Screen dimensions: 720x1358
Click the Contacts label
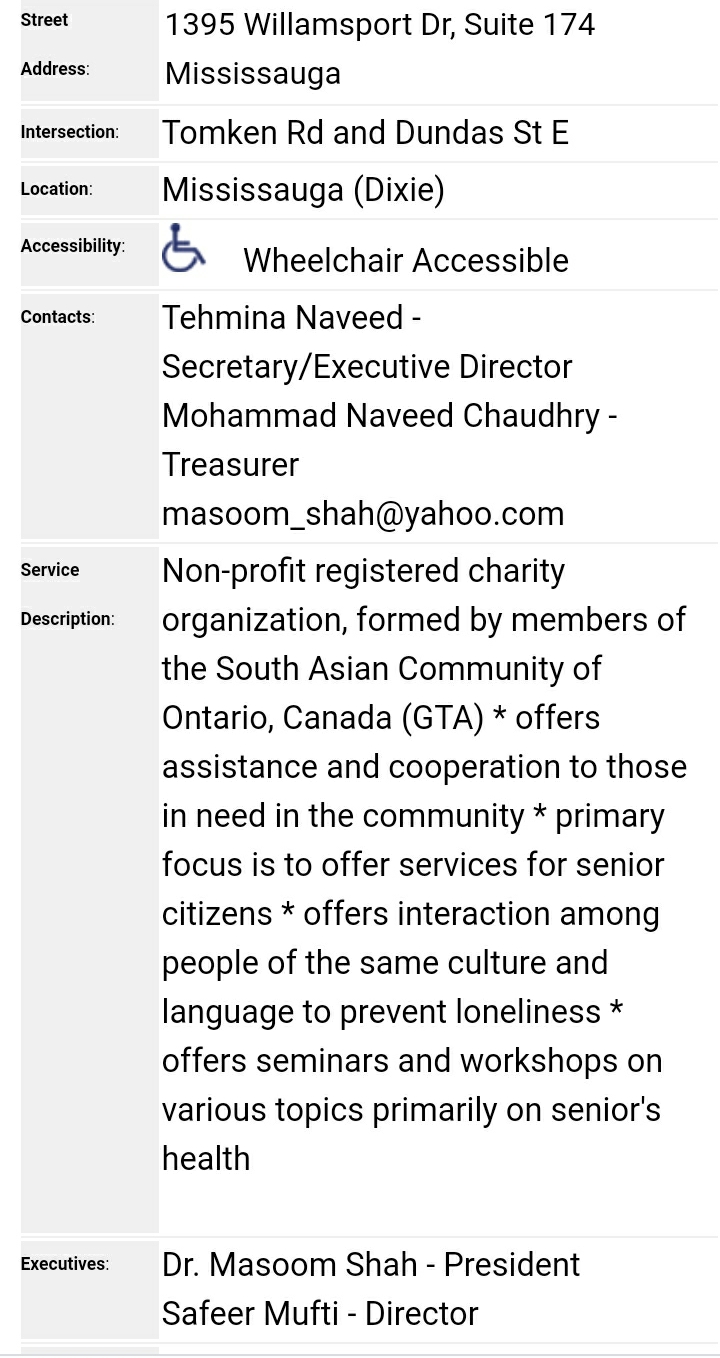pyautogui.click(x=57, y=317)
